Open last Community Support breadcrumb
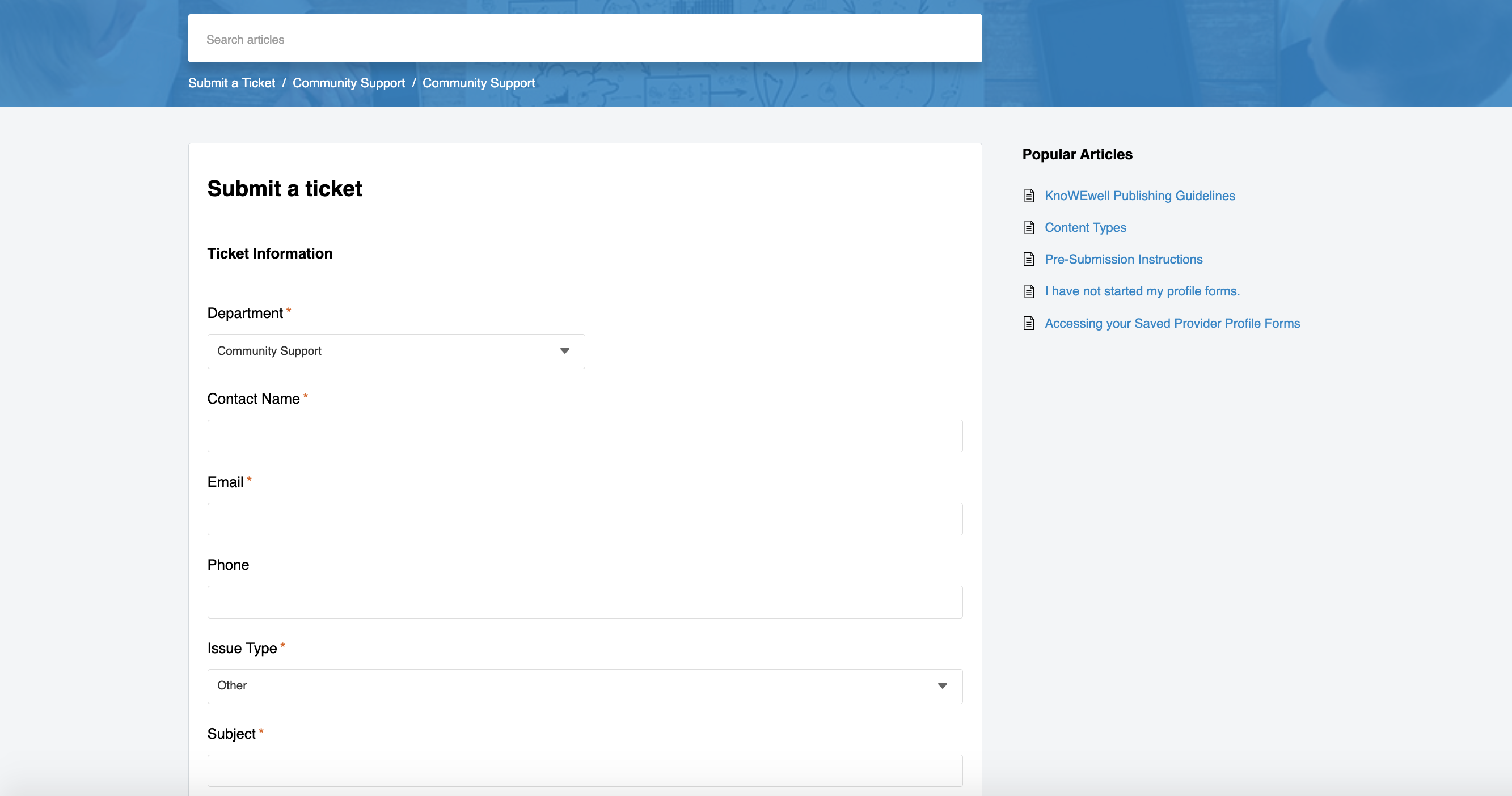Screen dimensions: 1512x796 (x=478, y=83)
